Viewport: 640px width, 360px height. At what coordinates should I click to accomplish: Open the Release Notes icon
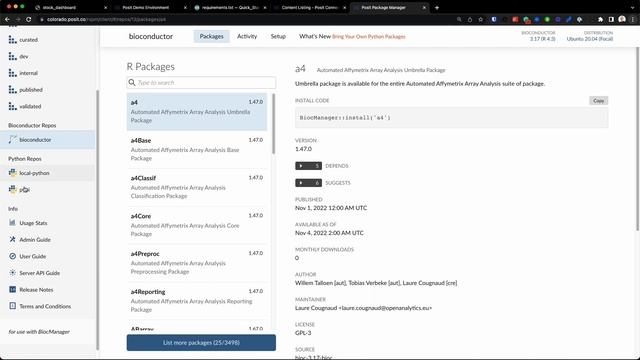[13, 289]
